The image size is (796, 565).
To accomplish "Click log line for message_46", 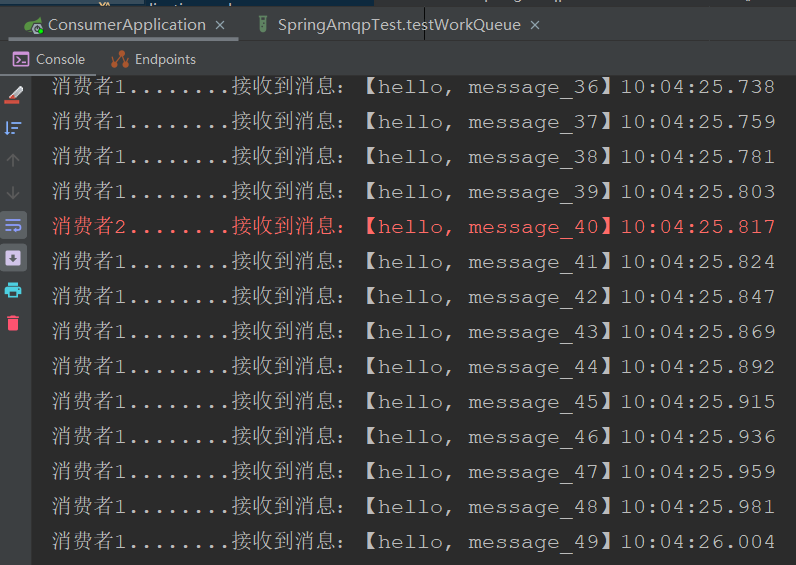I will 413,437.
